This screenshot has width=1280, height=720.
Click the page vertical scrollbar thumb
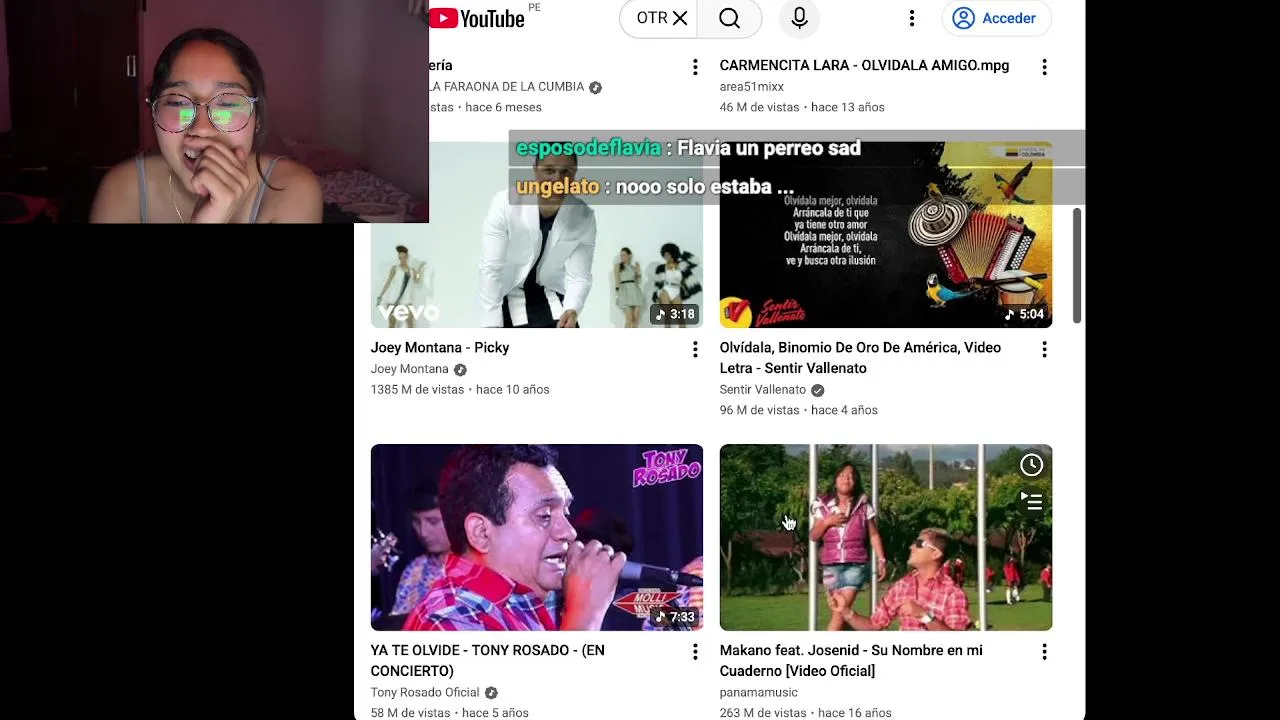pos(1077,266)
